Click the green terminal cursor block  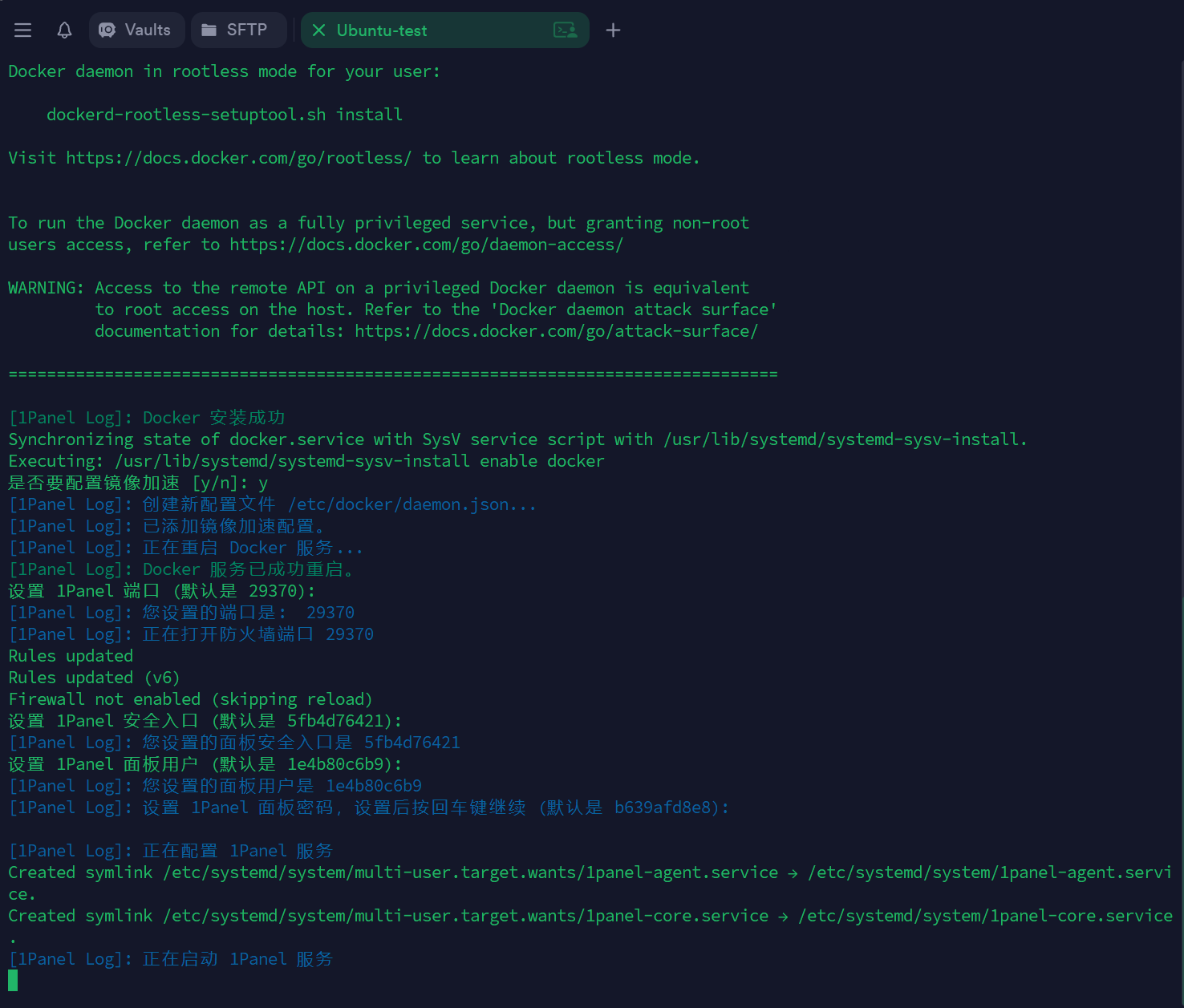pyautogui.click(x=13, y=980)
